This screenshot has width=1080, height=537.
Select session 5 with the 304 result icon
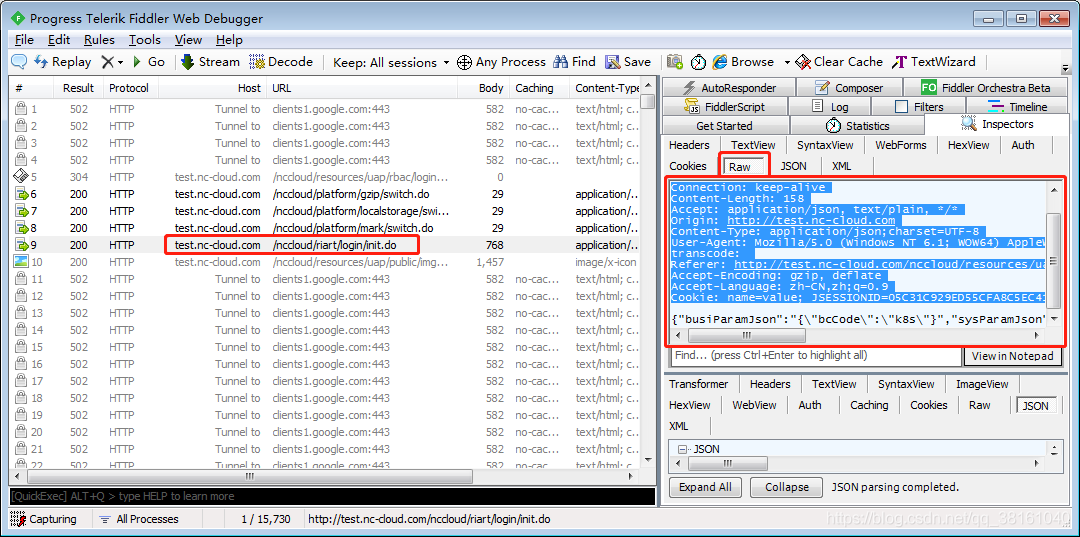(x=21, y=177)
